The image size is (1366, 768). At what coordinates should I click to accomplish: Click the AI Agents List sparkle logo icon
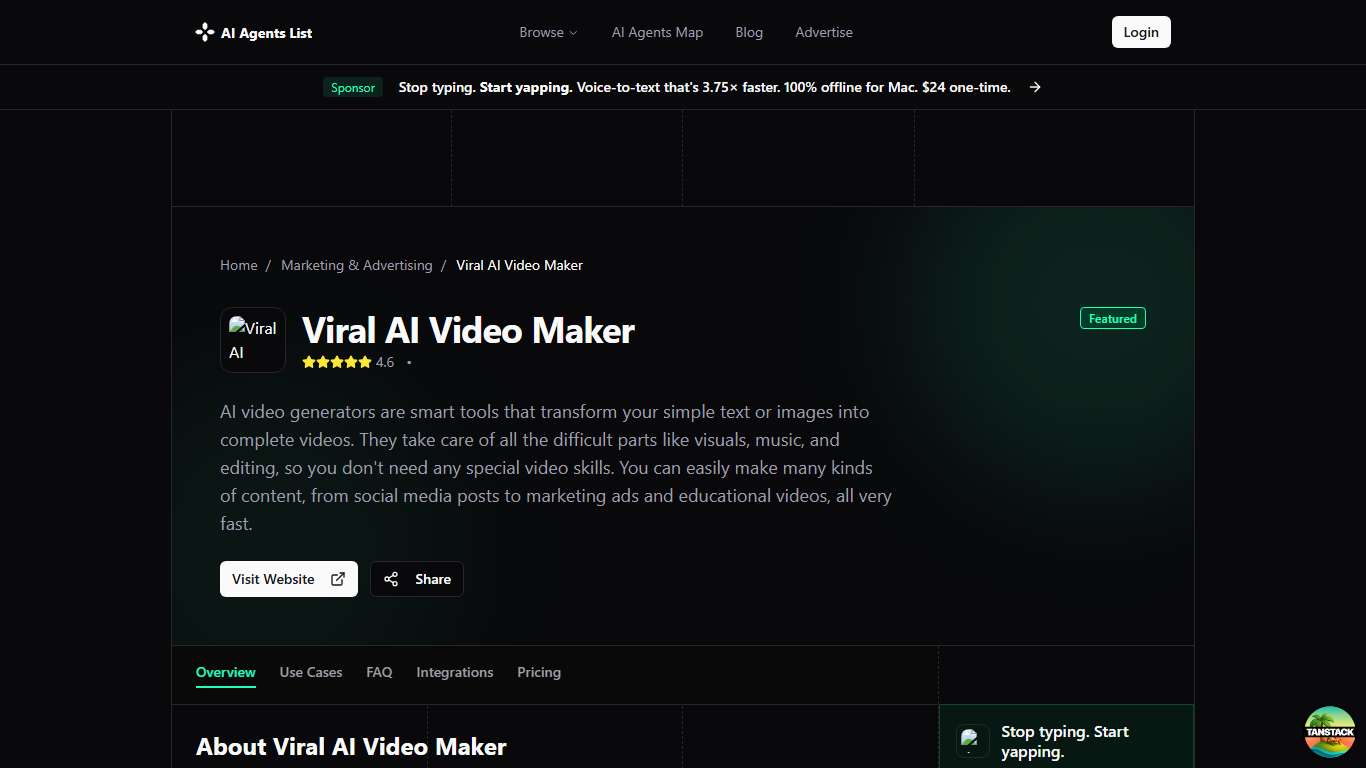203,31
